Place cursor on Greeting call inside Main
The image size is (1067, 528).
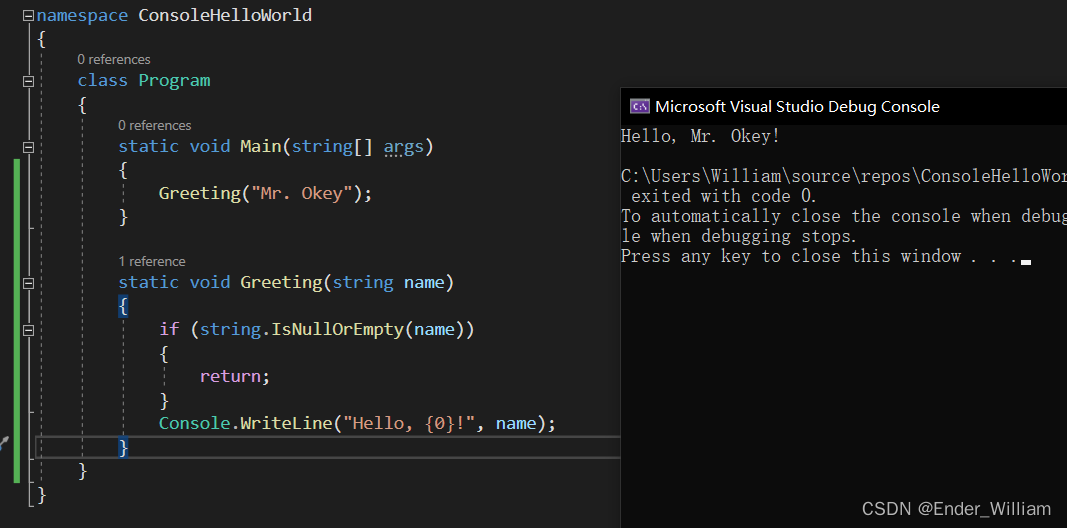[x=198, y=193]
